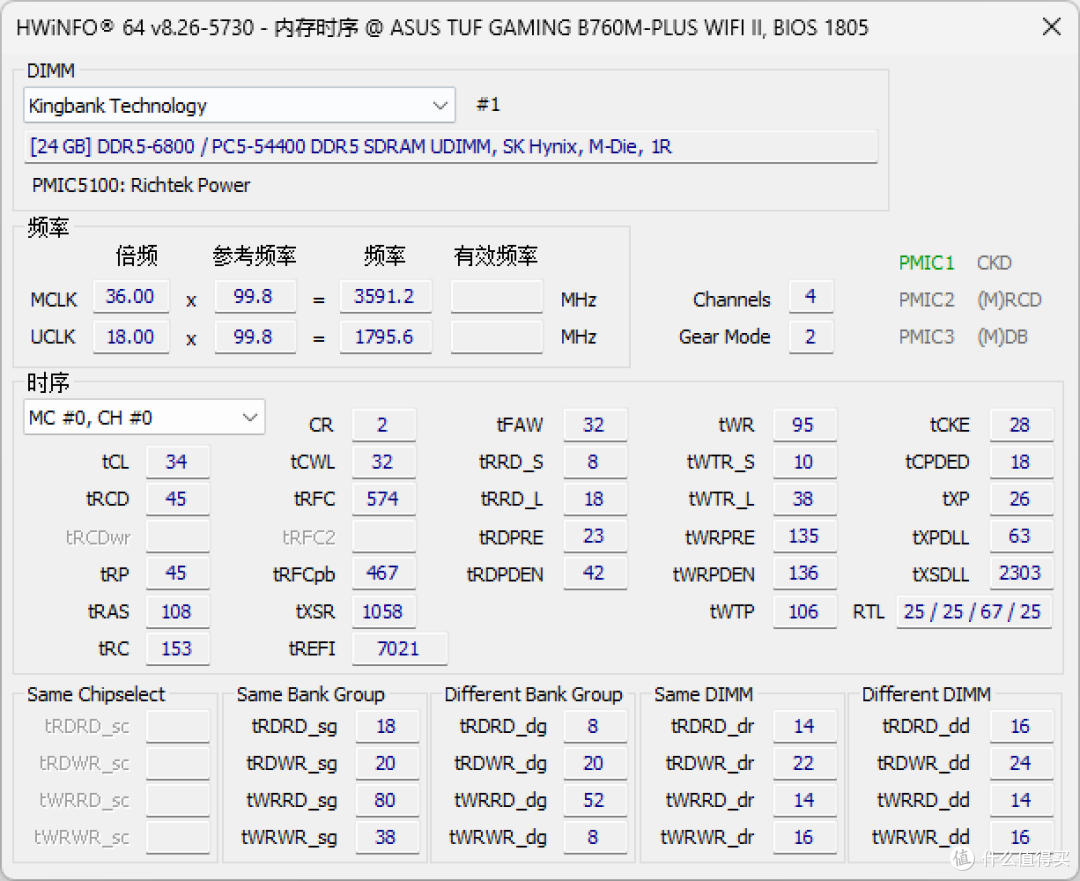
Task: Click the tCWL value 32
Action: pos(384,462)
